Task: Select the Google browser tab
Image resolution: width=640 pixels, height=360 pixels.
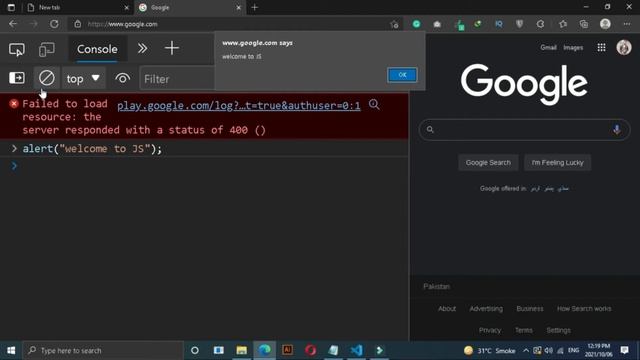Action: [190, 7]
